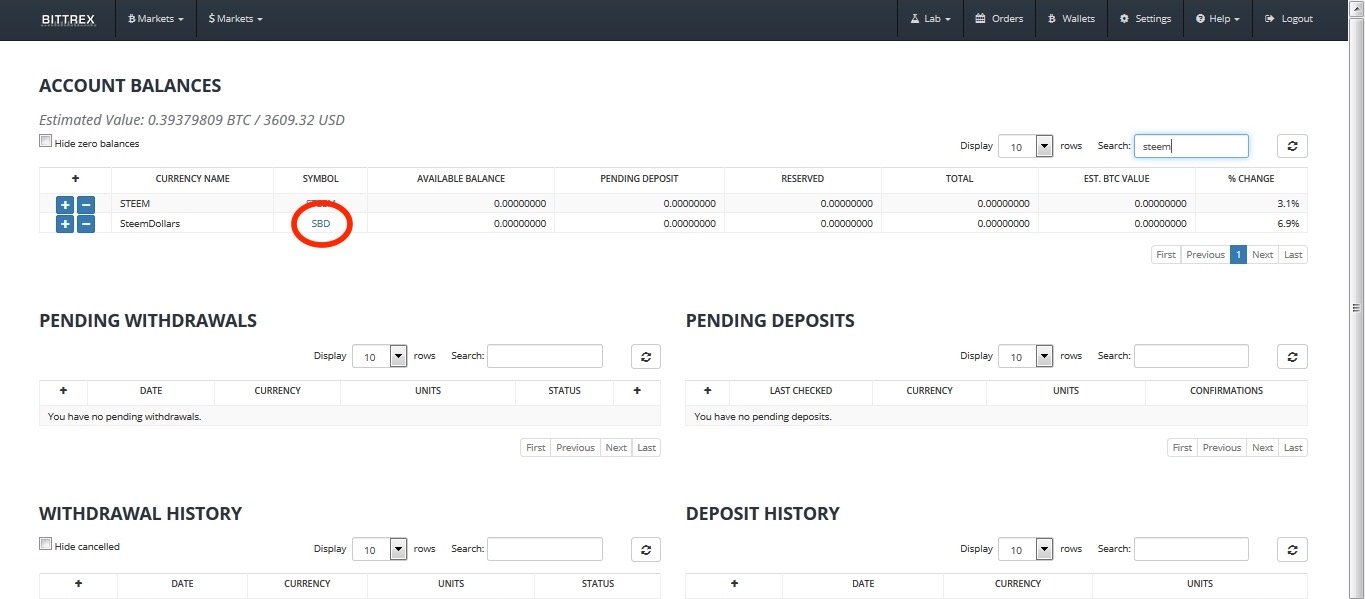1365x599 pixels.
Task: Sort Account Balances by Currency Name column
Action: 192,179
